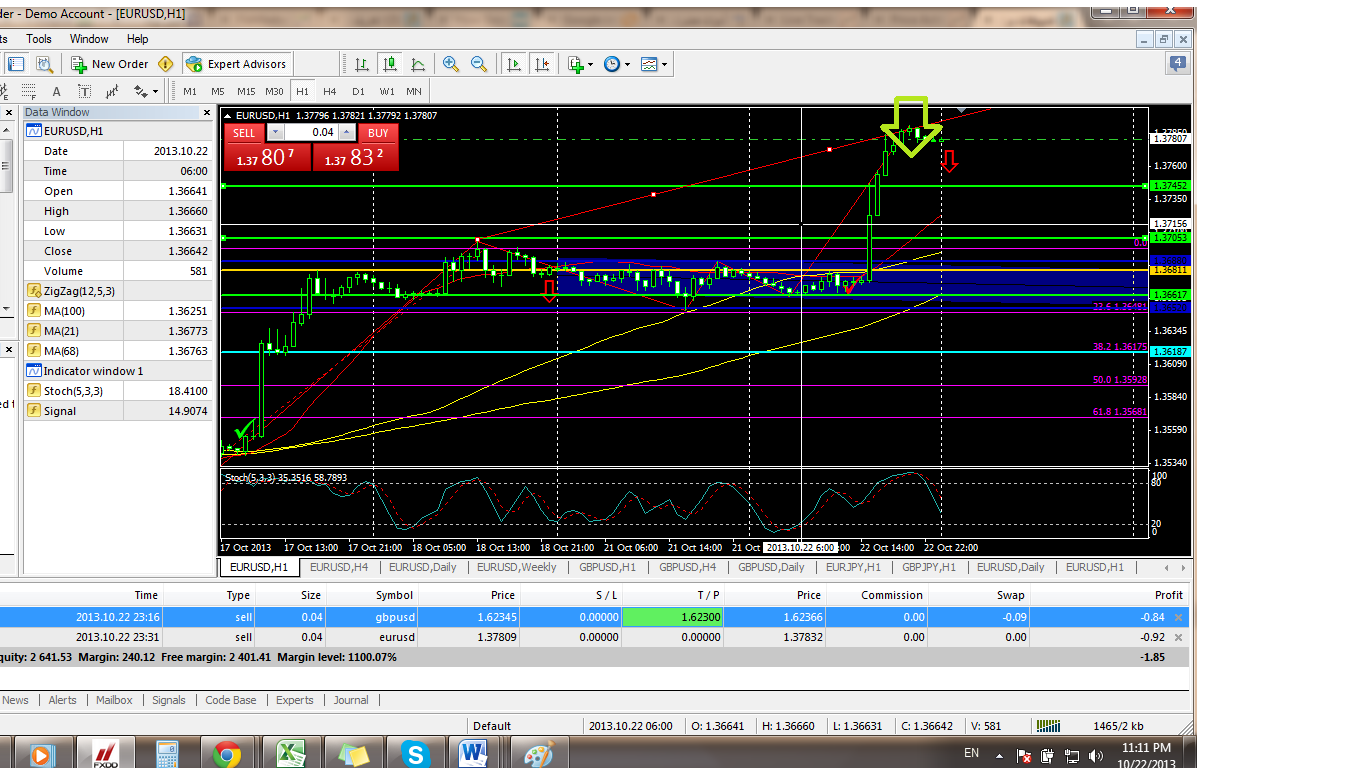Image resolution: width=1366 pixels, height=768 pixels.
Task: Open Skype from the taskbar
Action: pyautogui.click(x=414, y=753)
